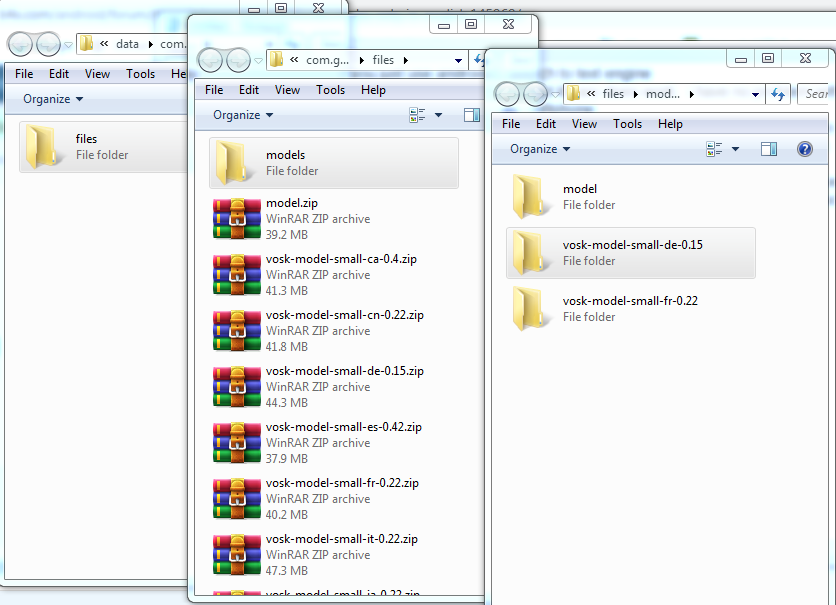Viewport: 836px width, 605px height.
Task: Click the Help question mark icon
Action: (x=805, y=149)
